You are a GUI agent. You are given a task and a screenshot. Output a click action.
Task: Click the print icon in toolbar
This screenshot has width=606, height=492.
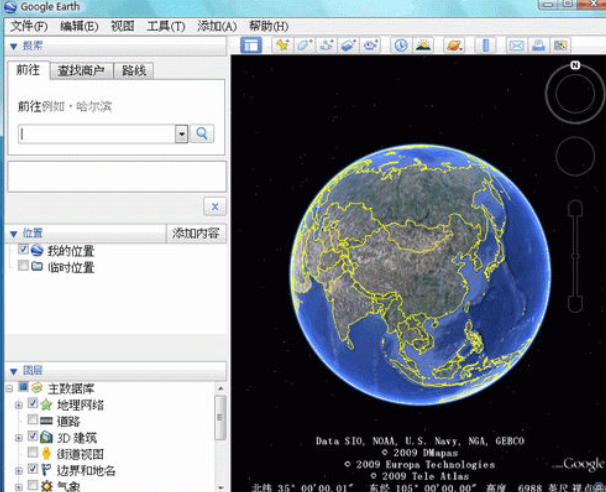538,45
